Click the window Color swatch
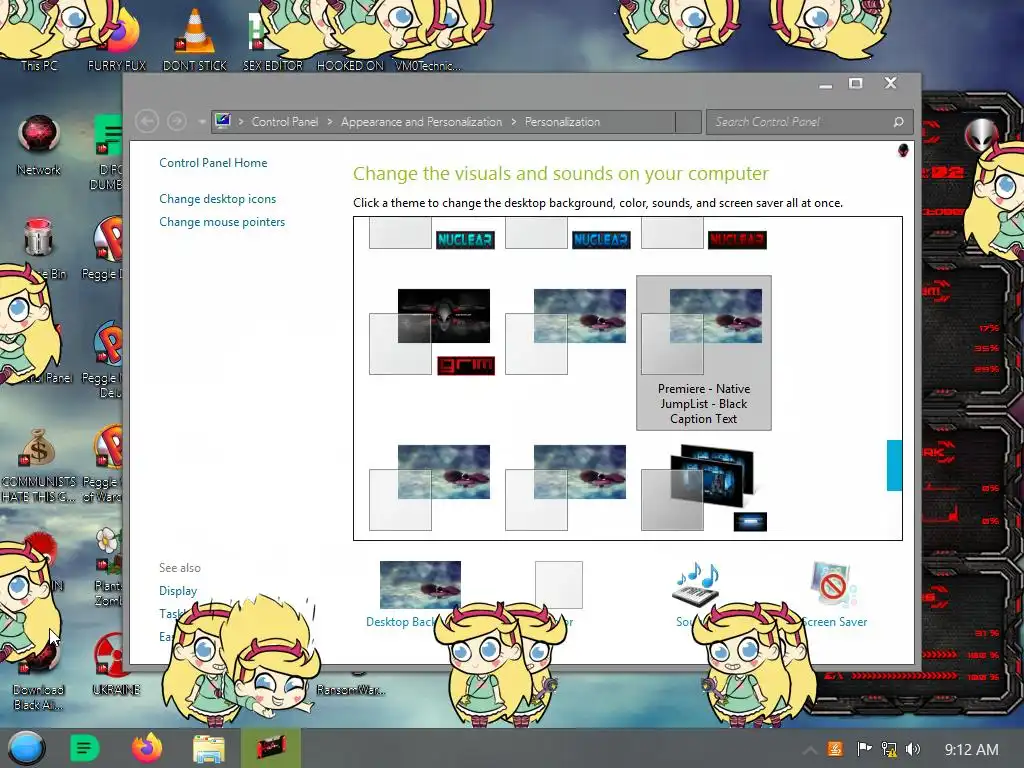This screenshot has height=768, width=1024. pyautogui.click(x=558, y=584)
